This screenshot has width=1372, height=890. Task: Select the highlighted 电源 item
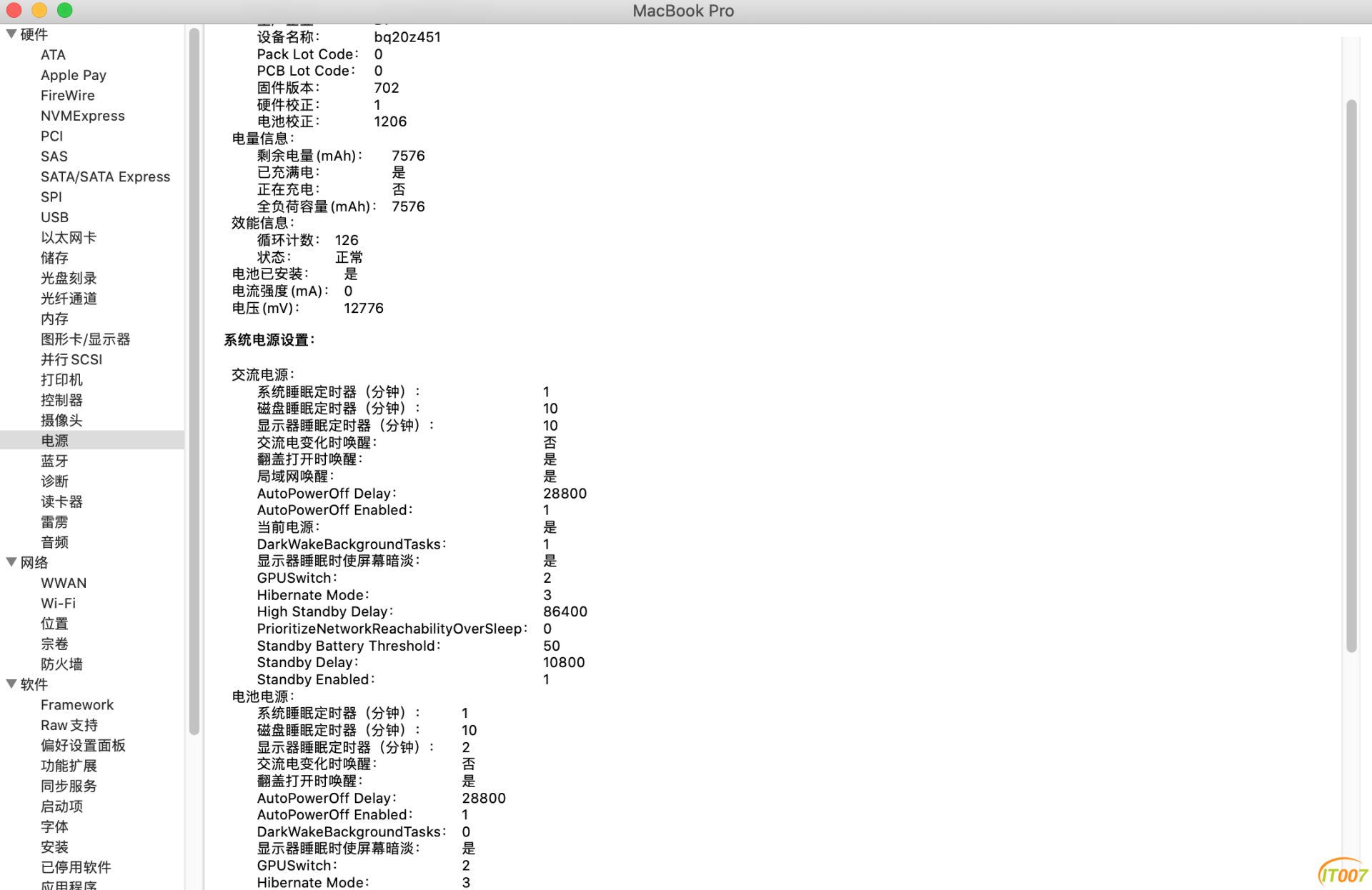click(x=92, y=441)
